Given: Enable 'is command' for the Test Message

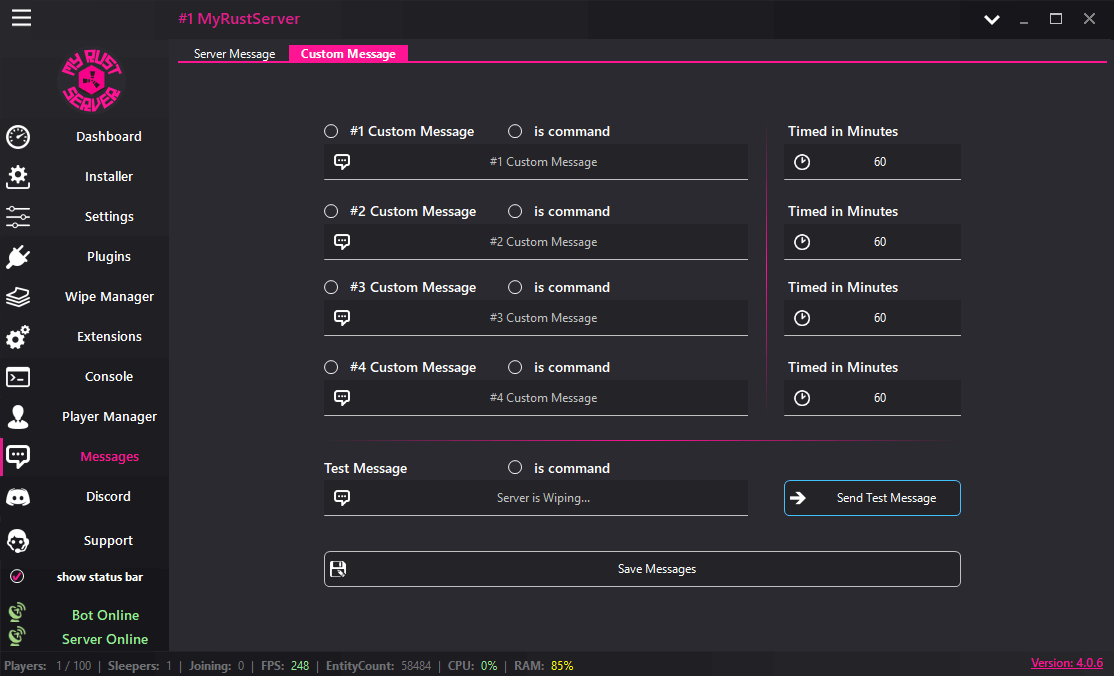Looking at the screenshot, I should pyautogui.click(x=514, y=467).
